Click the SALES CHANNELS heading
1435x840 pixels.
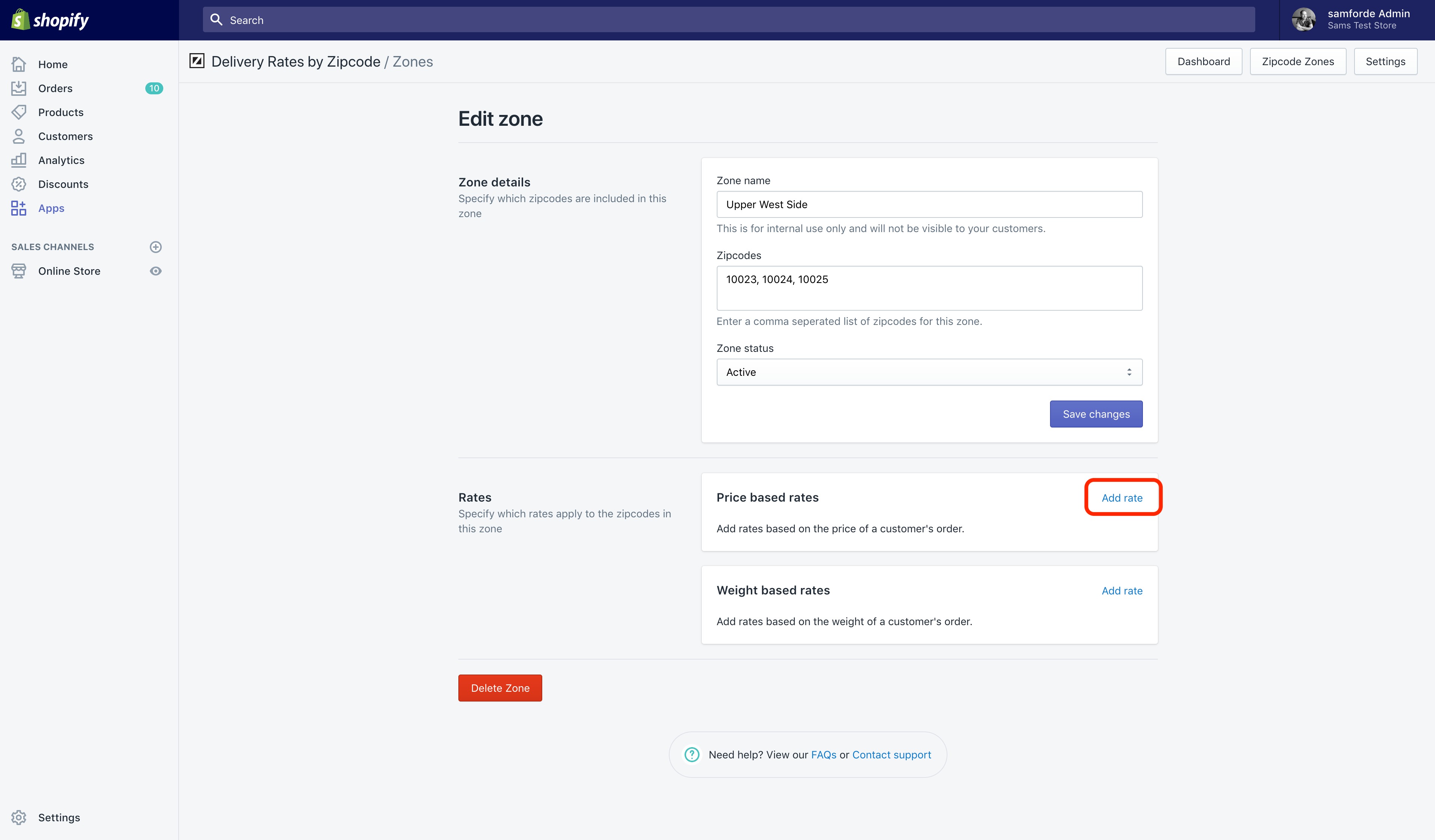(52, 247)
